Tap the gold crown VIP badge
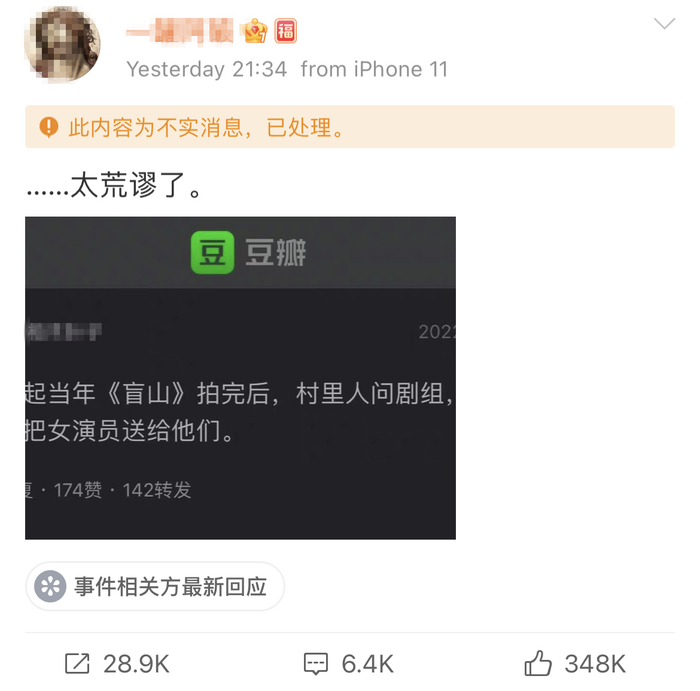The width and height of the screenshot is (700, 691). (x=255, y=31)
